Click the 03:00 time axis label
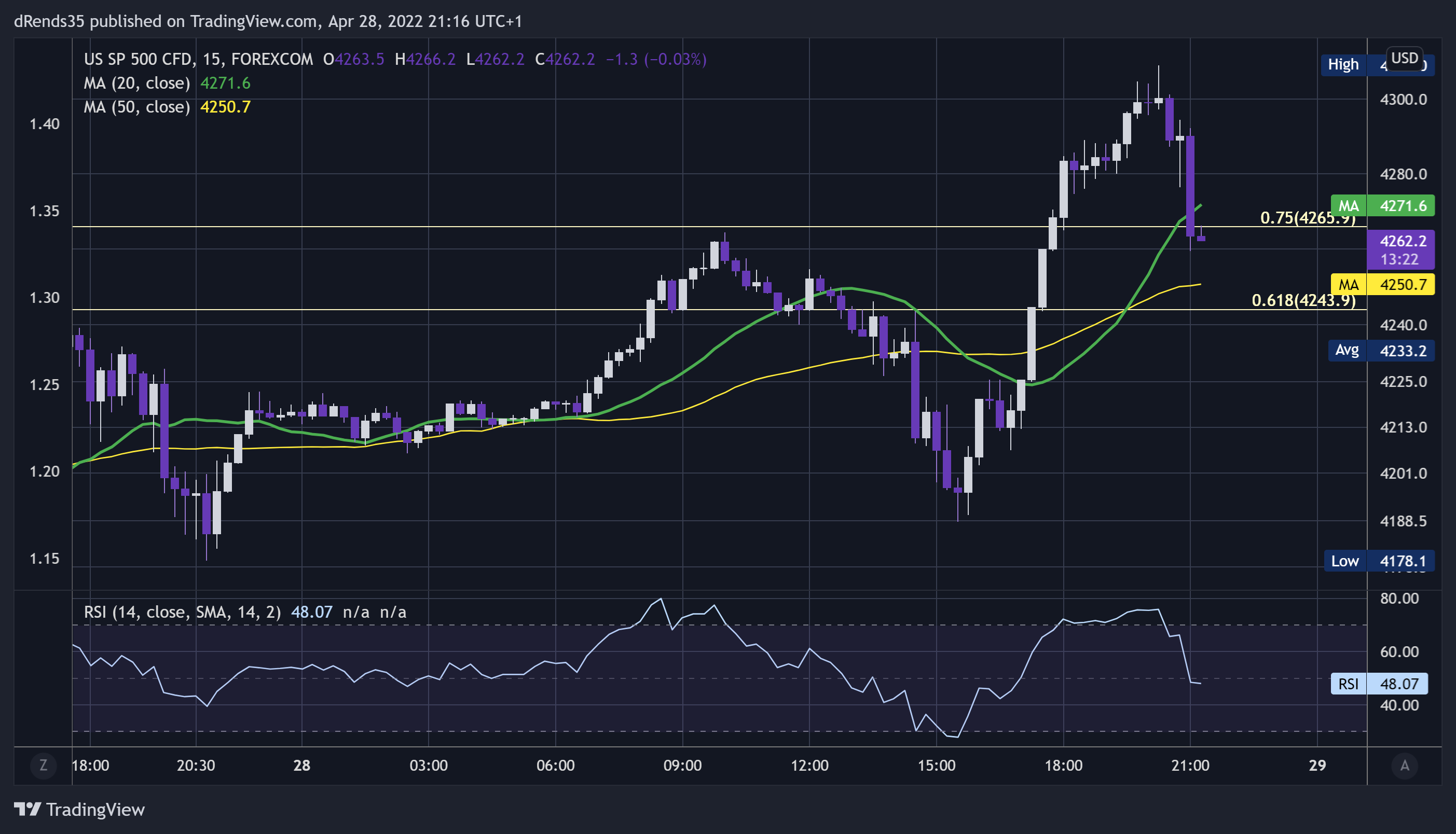 [x=429, y=766]
